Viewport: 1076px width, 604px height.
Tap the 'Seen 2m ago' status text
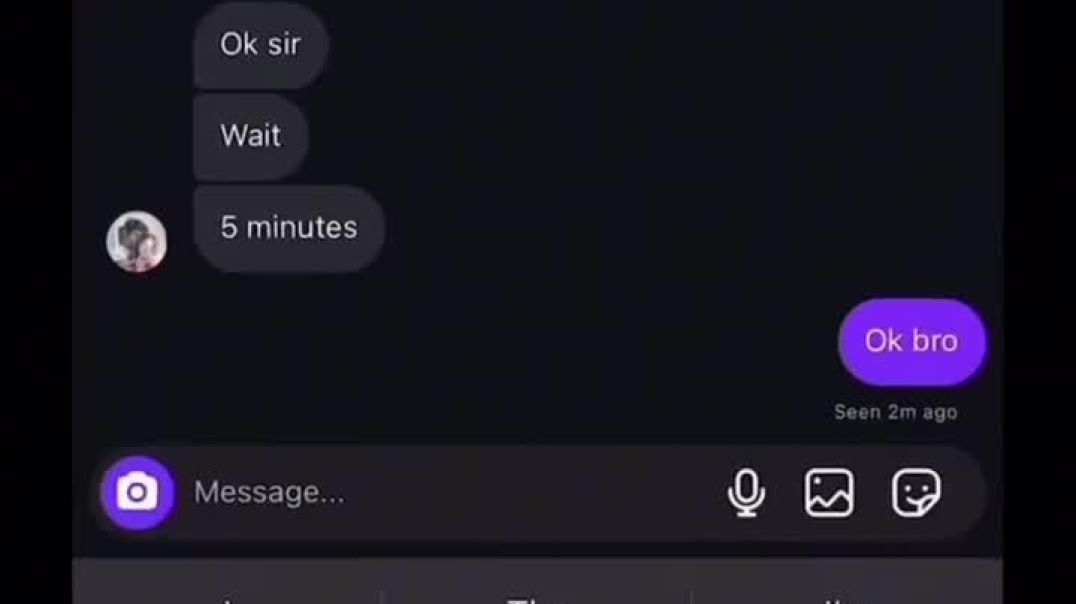[x=896, y=412]
